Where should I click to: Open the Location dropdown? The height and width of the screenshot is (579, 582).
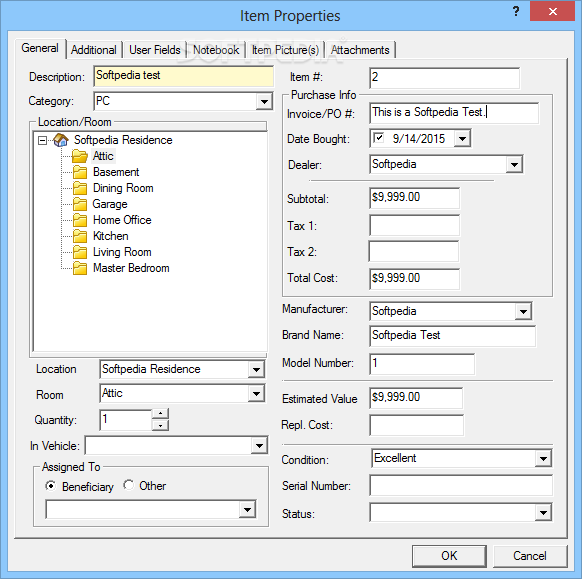pyautogui.click(x=256, y=370)
